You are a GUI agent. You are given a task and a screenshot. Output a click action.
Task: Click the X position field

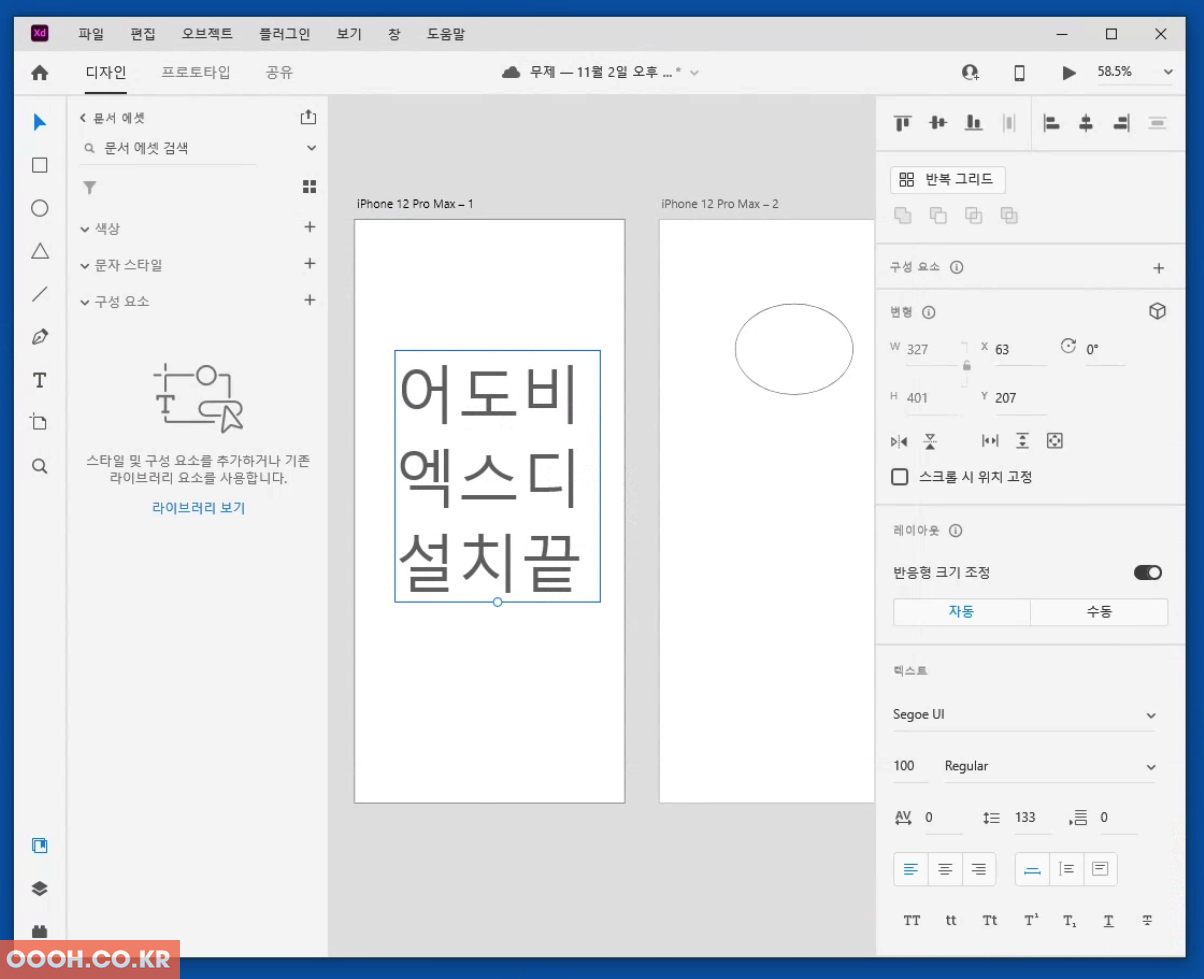[x=1019, y=350]
